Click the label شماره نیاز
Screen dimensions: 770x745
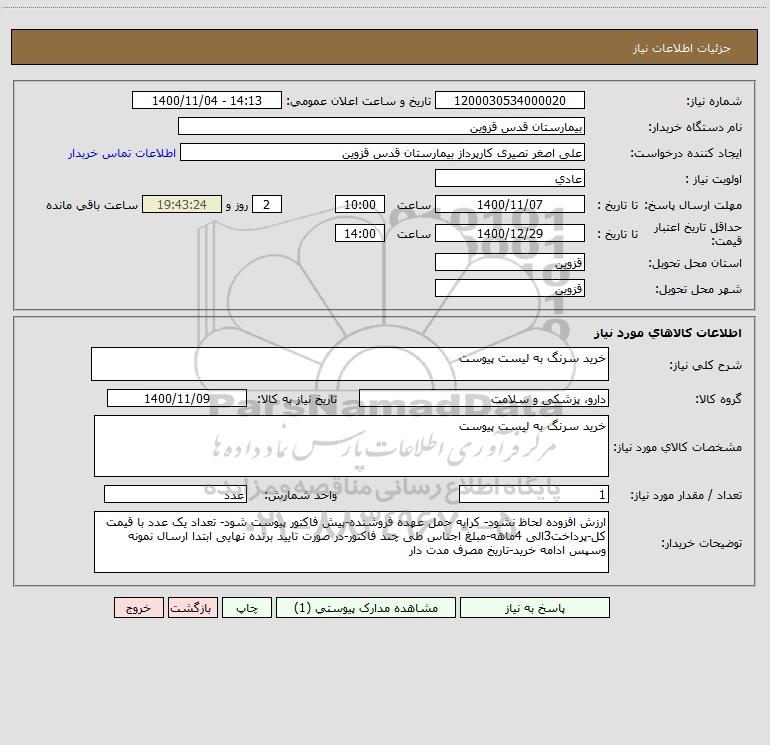(714, 102)
